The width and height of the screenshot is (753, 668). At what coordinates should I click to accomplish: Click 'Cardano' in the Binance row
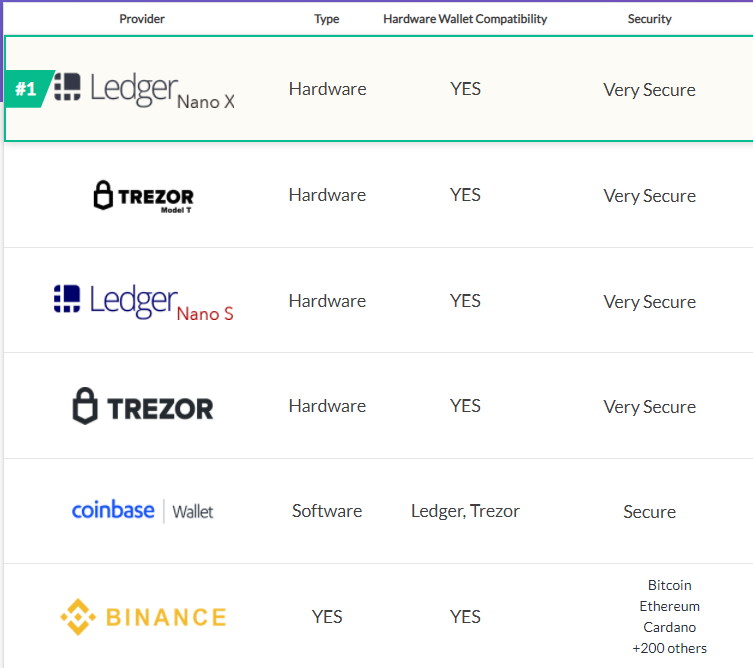click(x=669, y=627)
